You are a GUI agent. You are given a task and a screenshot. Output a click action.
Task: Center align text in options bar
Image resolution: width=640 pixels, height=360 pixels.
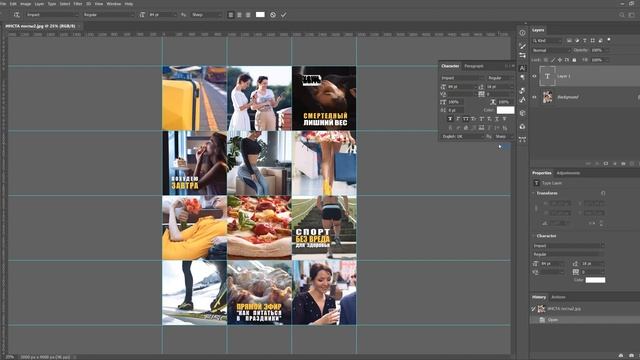[239, 15]
